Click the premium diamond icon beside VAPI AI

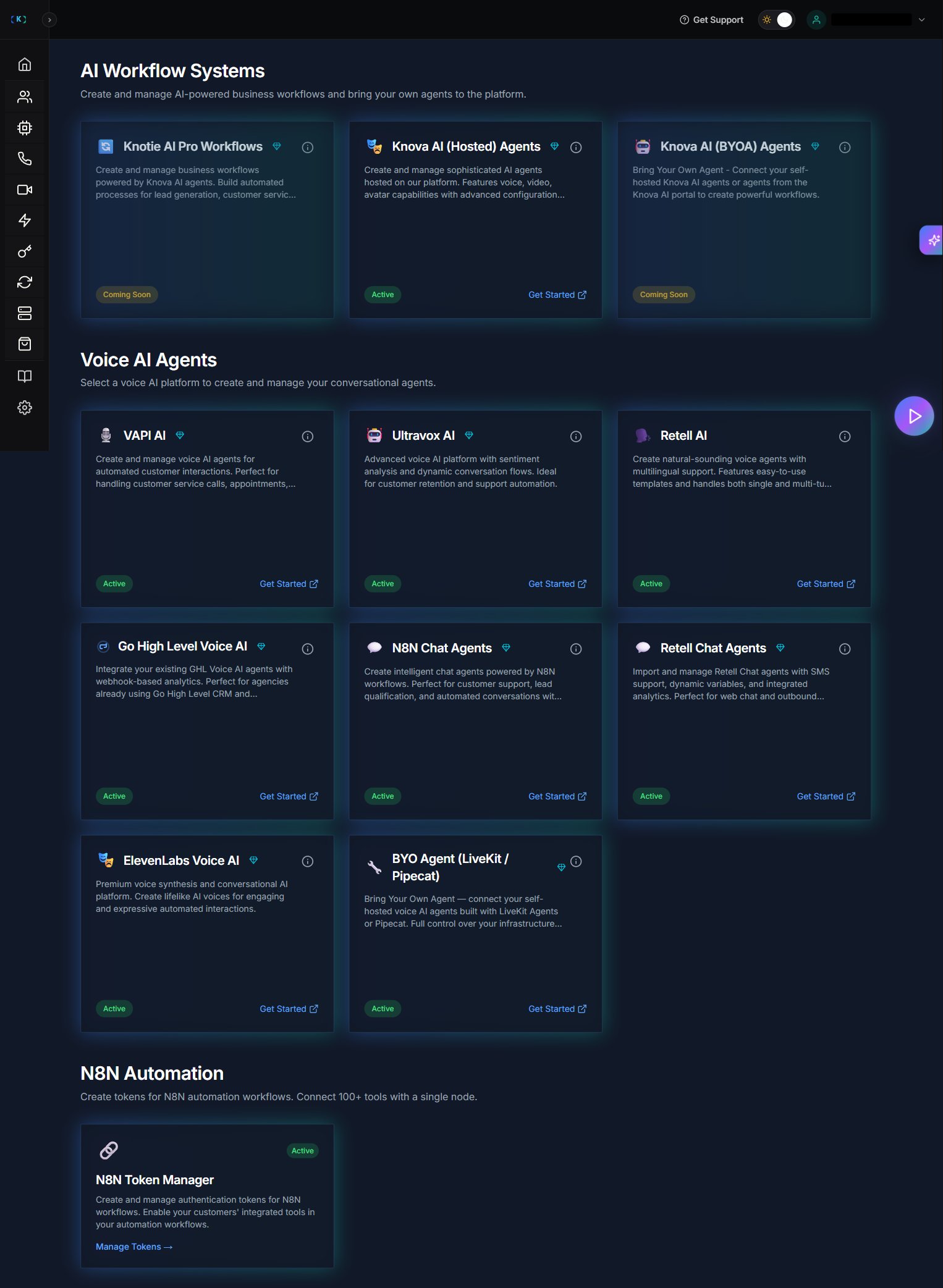click(x=180, y=436)
